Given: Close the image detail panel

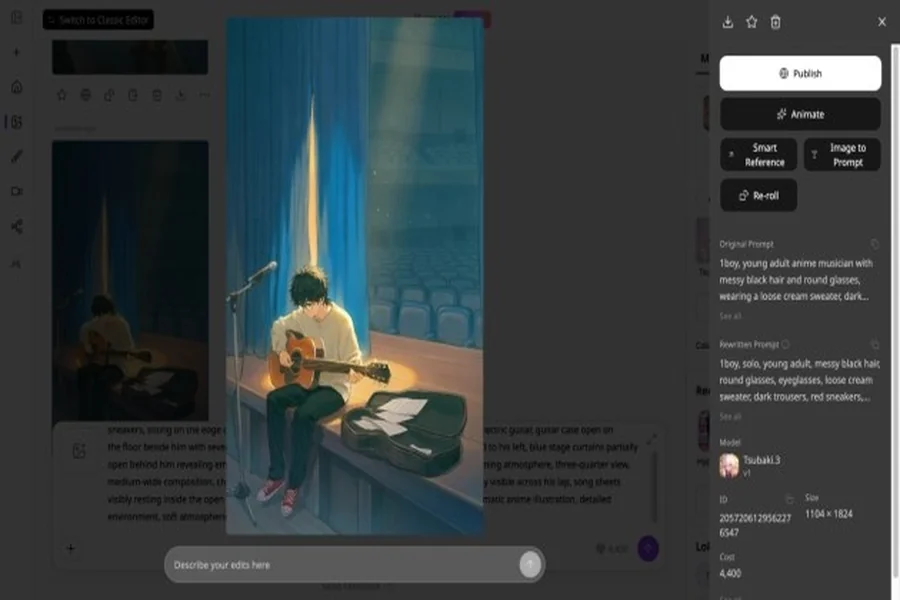Looking at the screenshot, I should (x=882, y=22).
